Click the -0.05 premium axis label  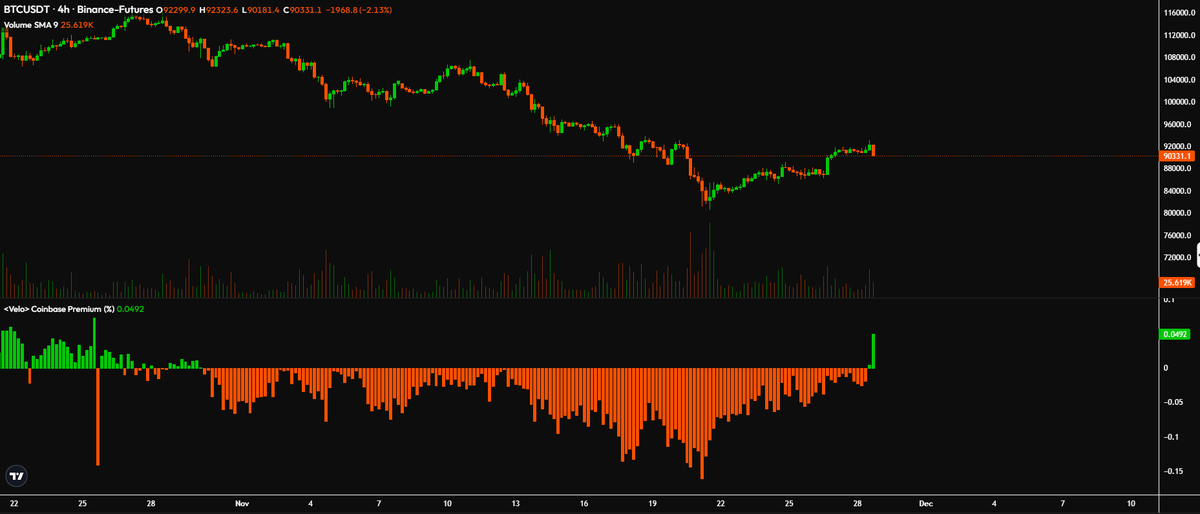1172,402
